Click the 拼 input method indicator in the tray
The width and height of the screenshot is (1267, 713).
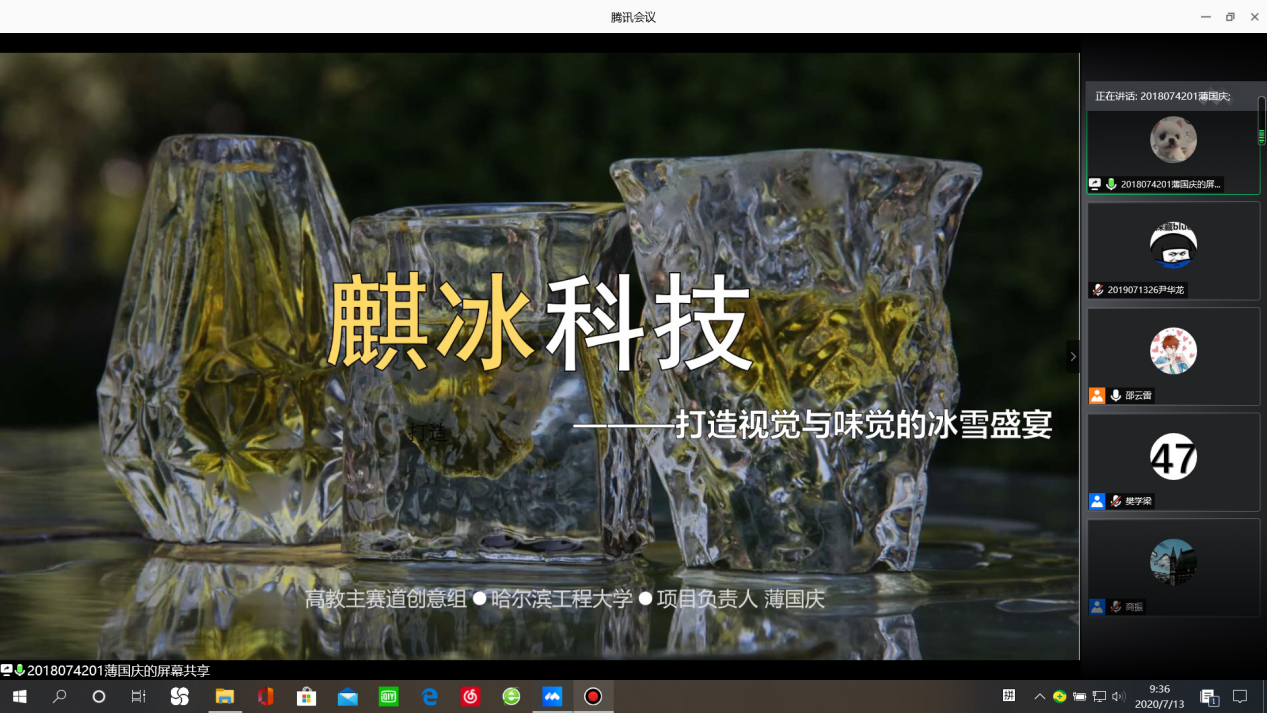1009,696
